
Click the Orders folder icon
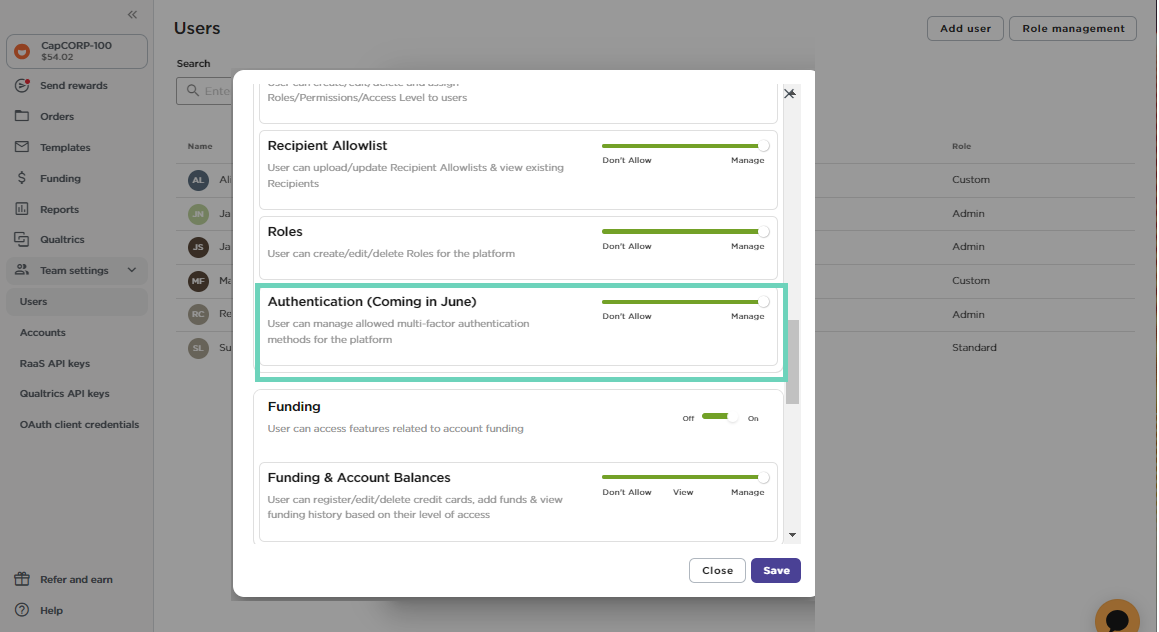tap(22, 116)
